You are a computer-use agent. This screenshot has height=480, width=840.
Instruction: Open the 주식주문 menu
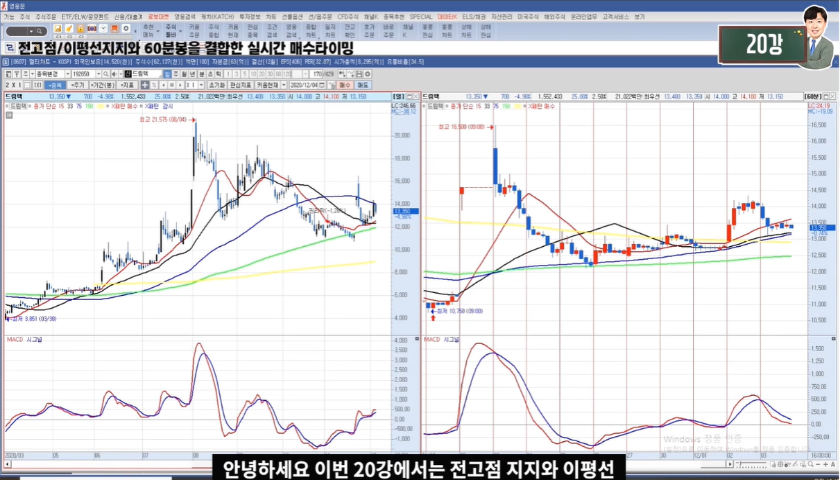43,17
